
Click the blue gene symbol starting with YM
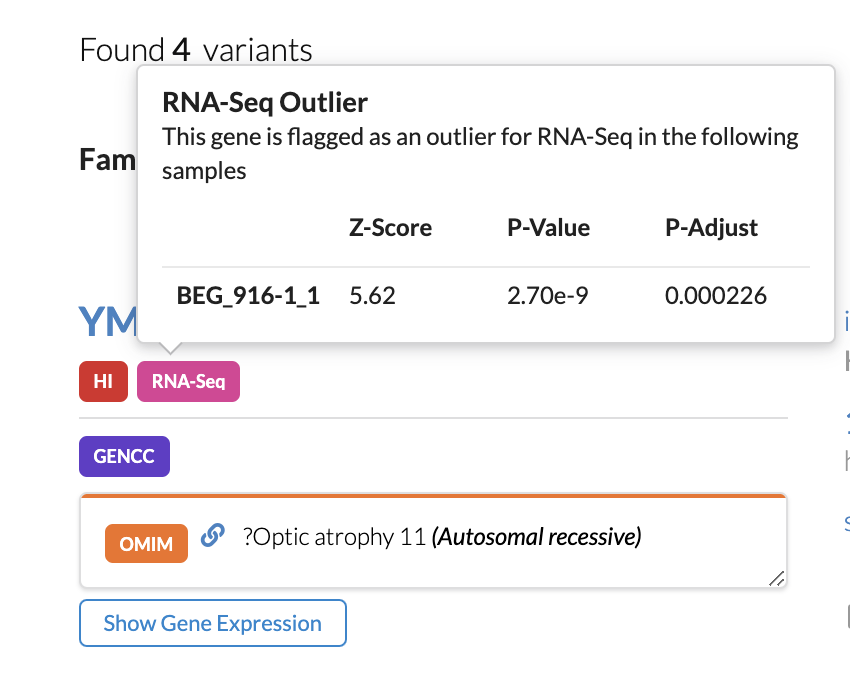109,322
